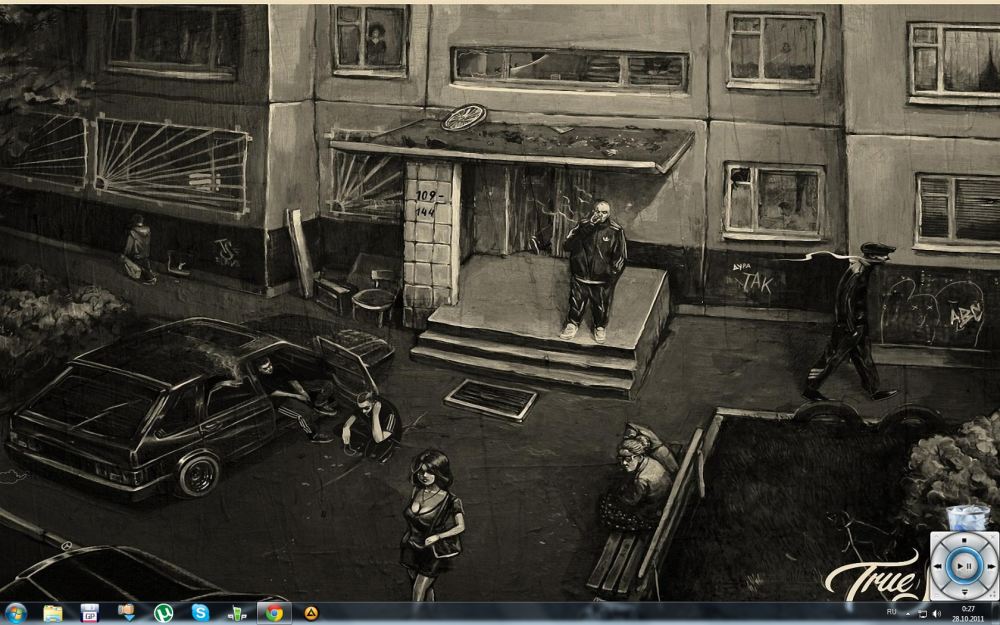Close the player widget
Screen dimensions: 1000x625
tap(990, 538)
